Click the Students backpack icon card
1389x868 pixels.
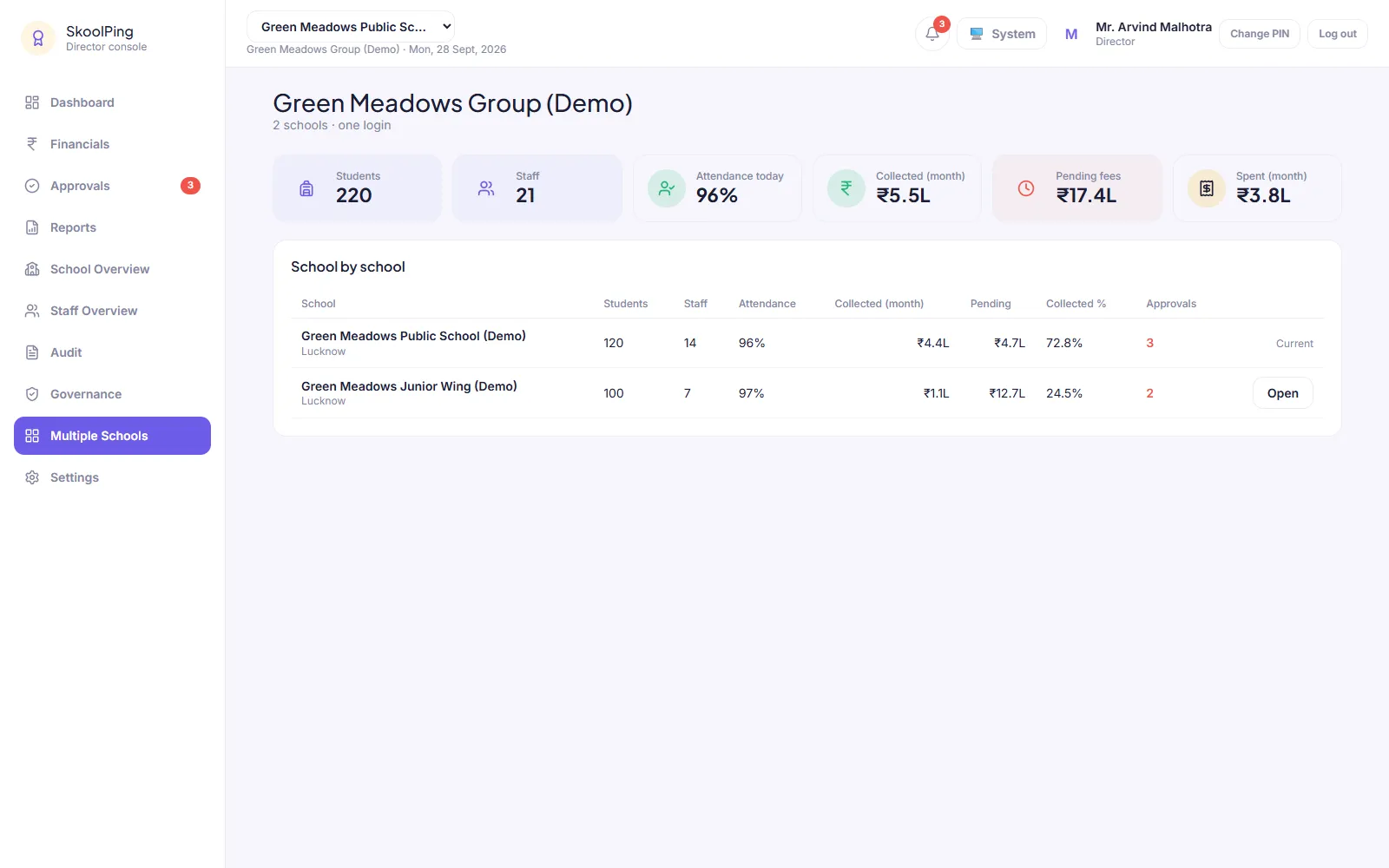tap(306, 188)
